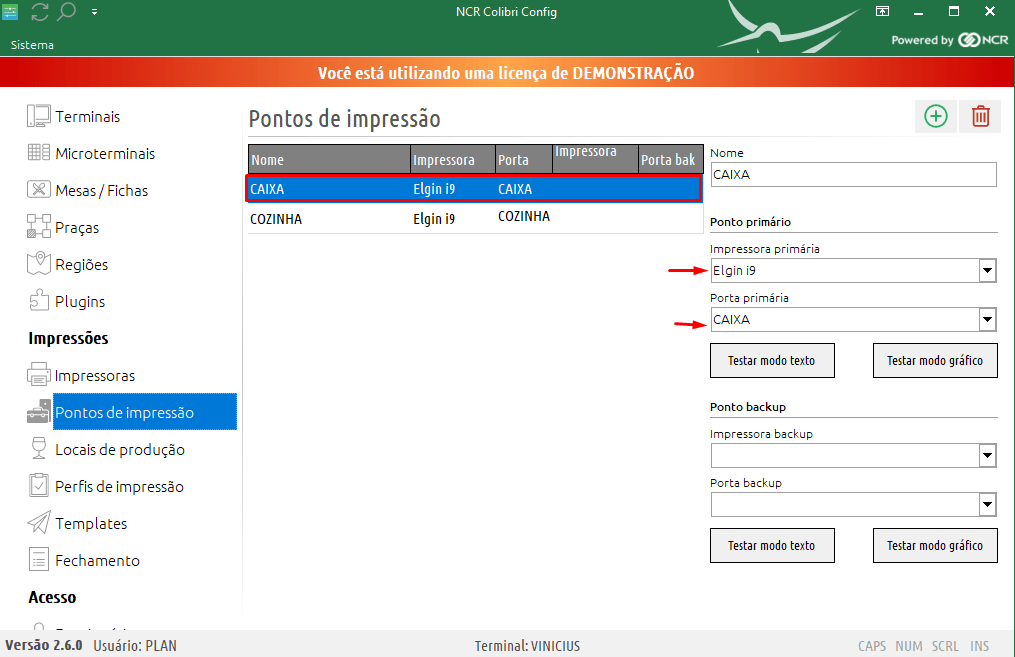
Task: Click backup Testar modo gráfico button
Action: pos(934,546)
